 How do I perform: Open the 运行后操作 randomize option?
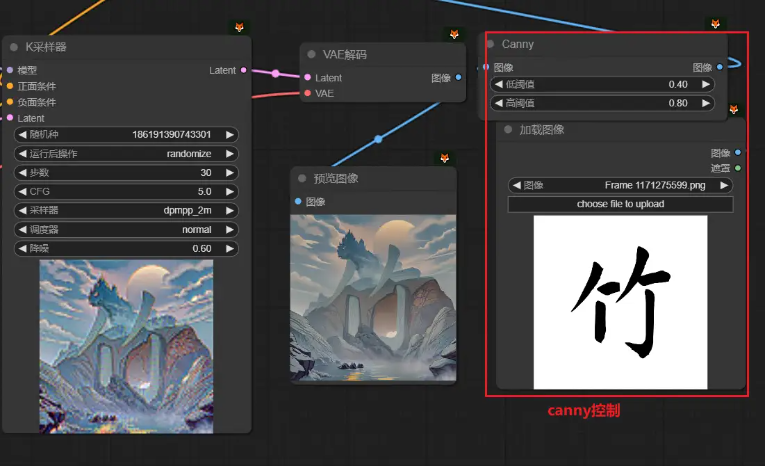pyautogui.click(x=126, y=153)
